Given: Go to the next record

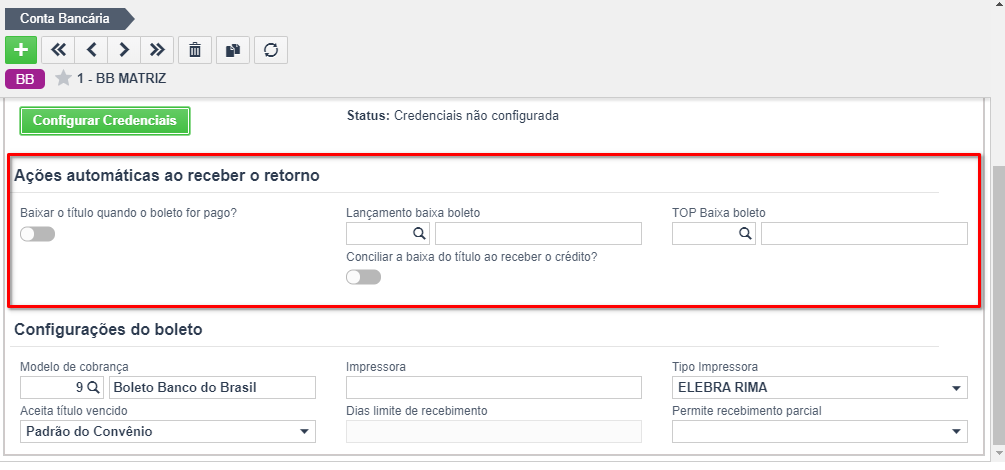Looking at the screenshot, I should (124, 50).
